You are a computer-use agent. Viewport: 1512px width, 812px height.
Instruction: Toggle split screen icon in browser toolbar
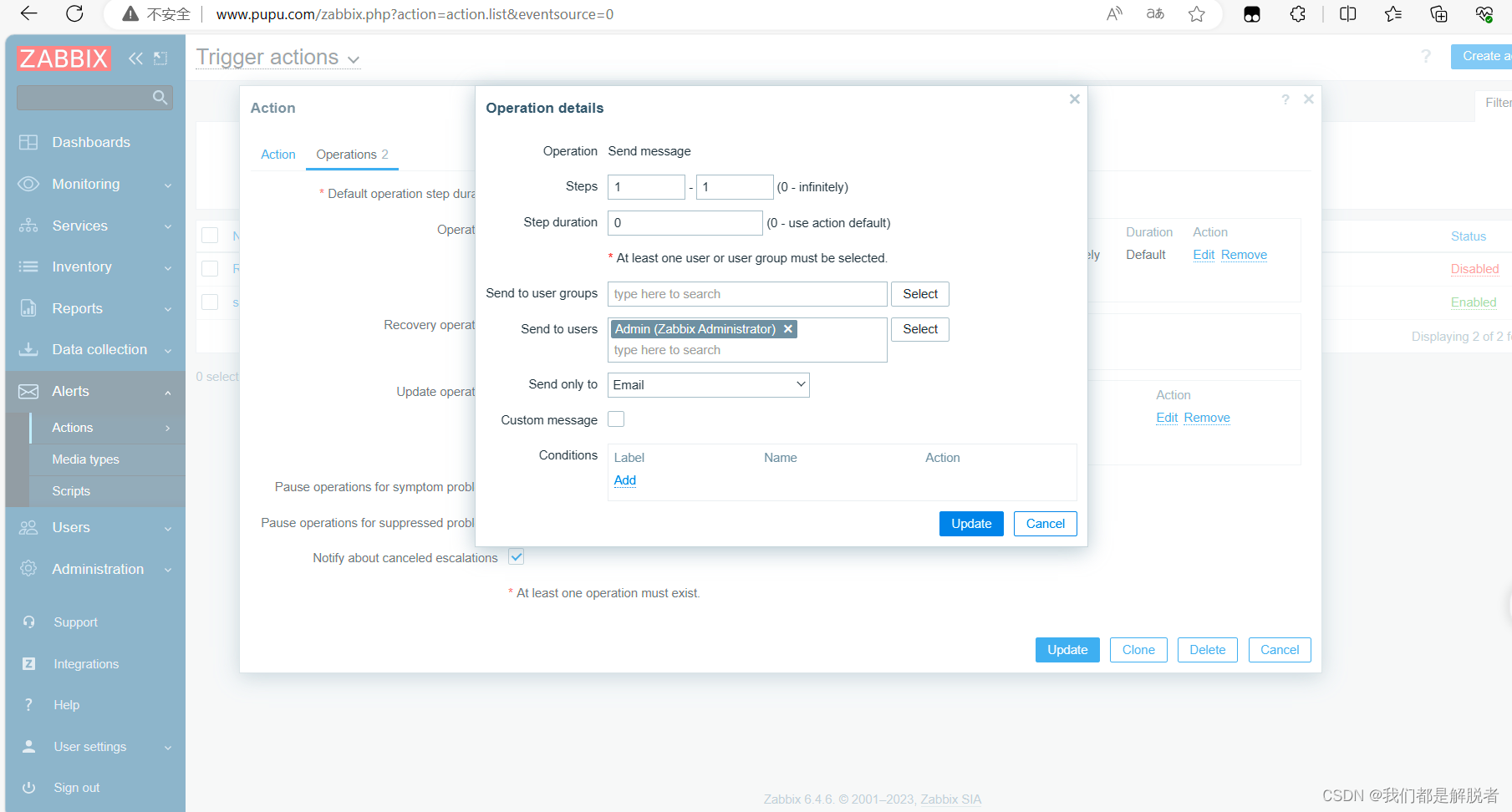[1347, 13]
